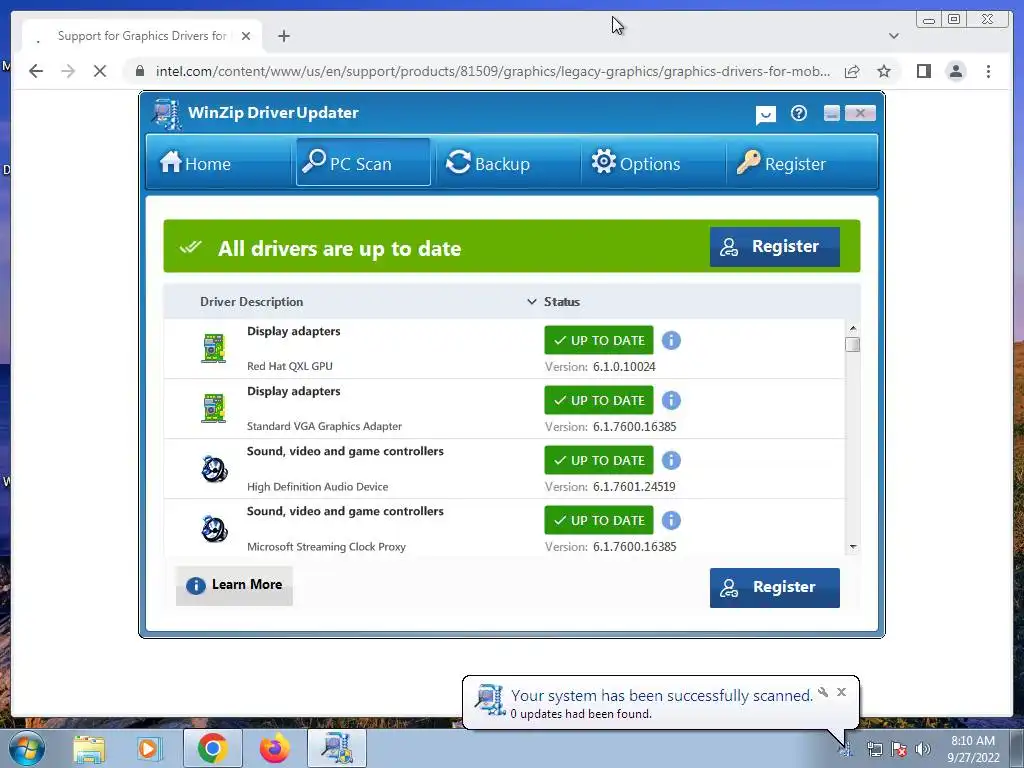Open the Chrome three-dot menu
This screenshot has width=1024, height=768.
[x=988, y=71]
